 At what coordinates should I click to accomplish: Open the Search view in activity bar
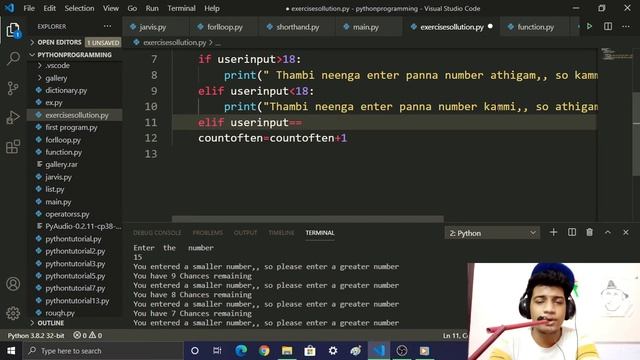click(x=13, y=58)
